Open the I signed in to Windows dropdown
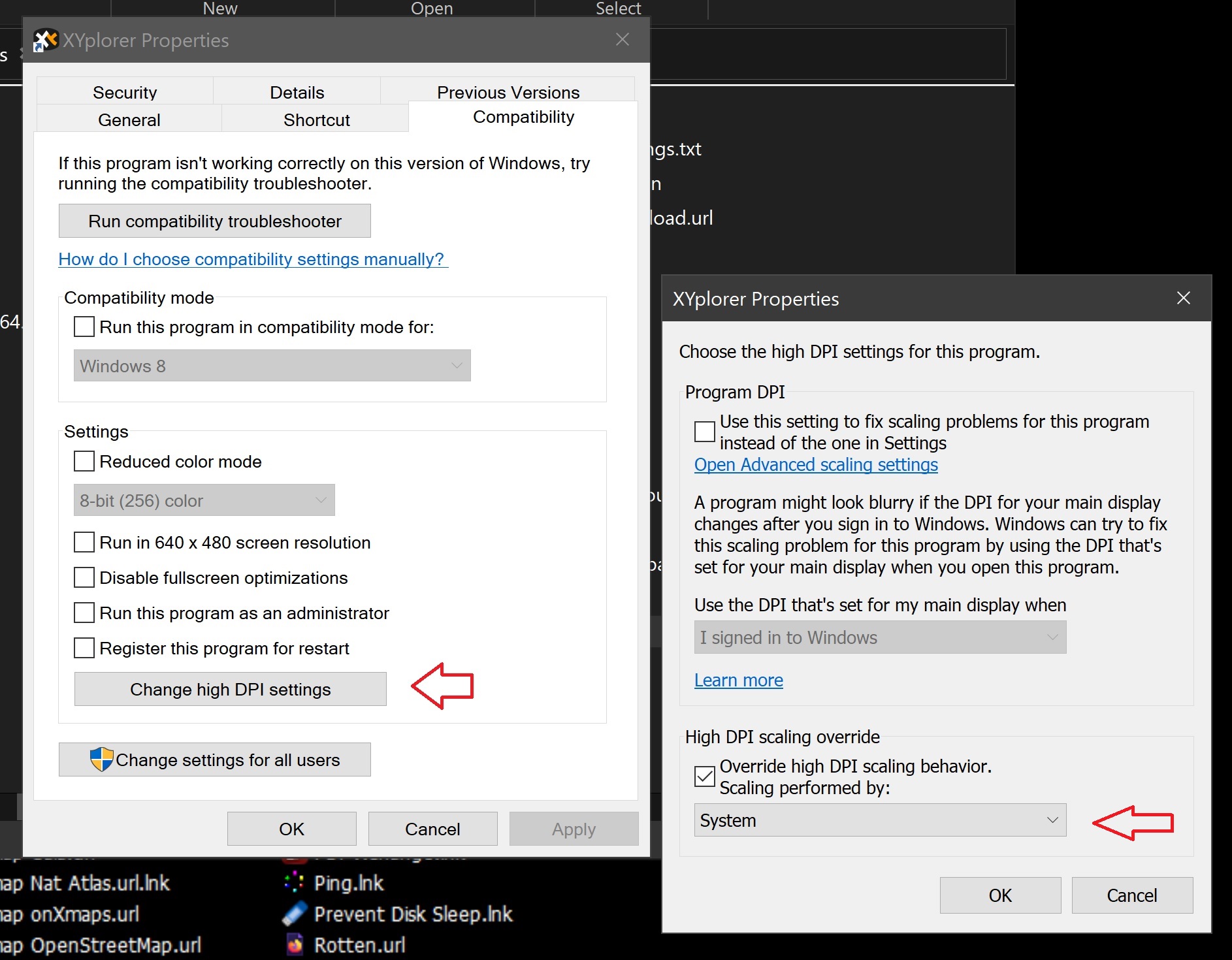 tap(880, 637)
